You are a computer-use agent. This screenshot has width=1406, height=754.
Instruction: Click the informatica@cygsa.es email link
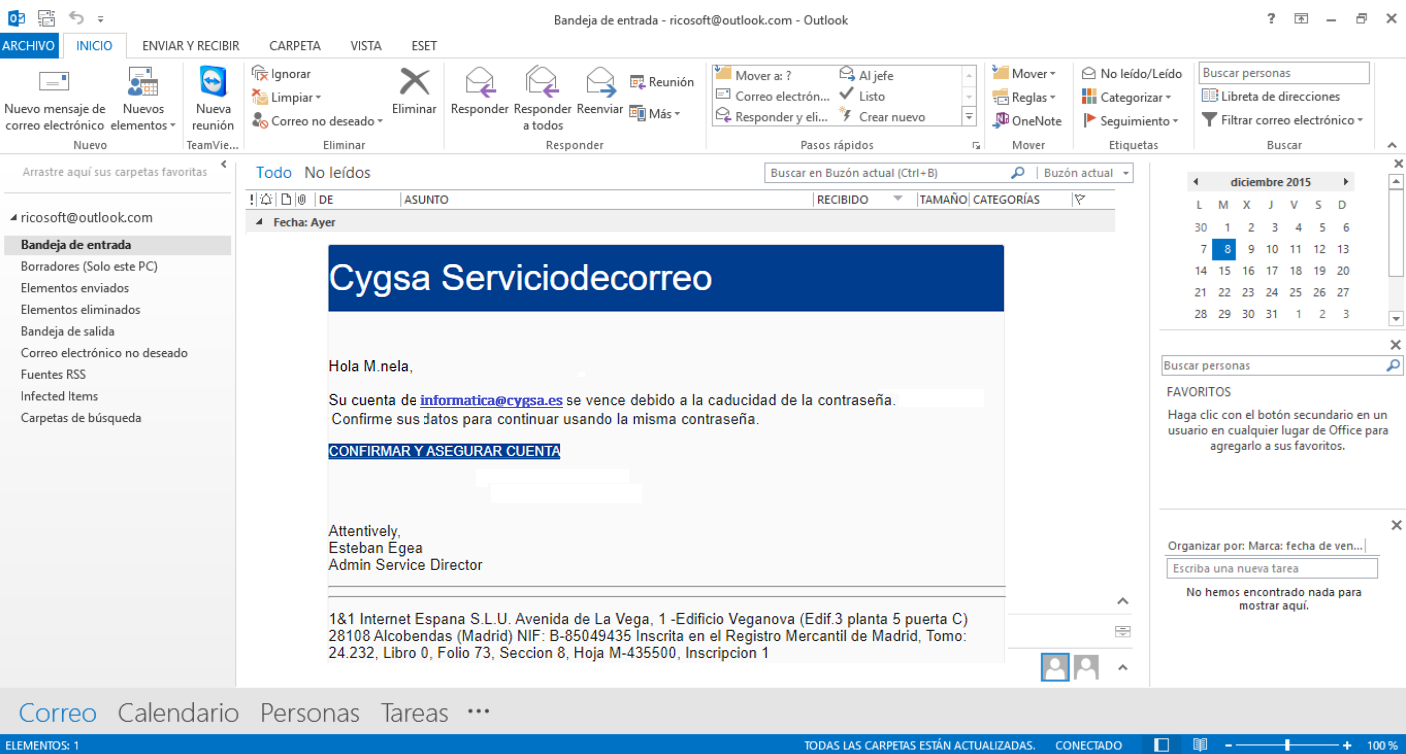coord(491,400)
